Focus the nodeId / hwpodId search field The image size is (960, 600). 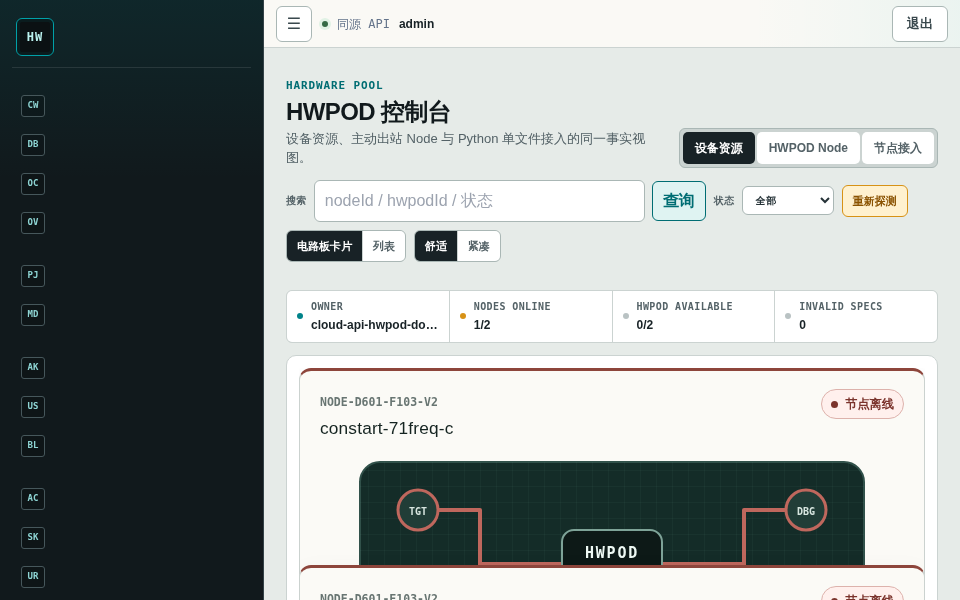pyautogui.click(x=479, y=201)
